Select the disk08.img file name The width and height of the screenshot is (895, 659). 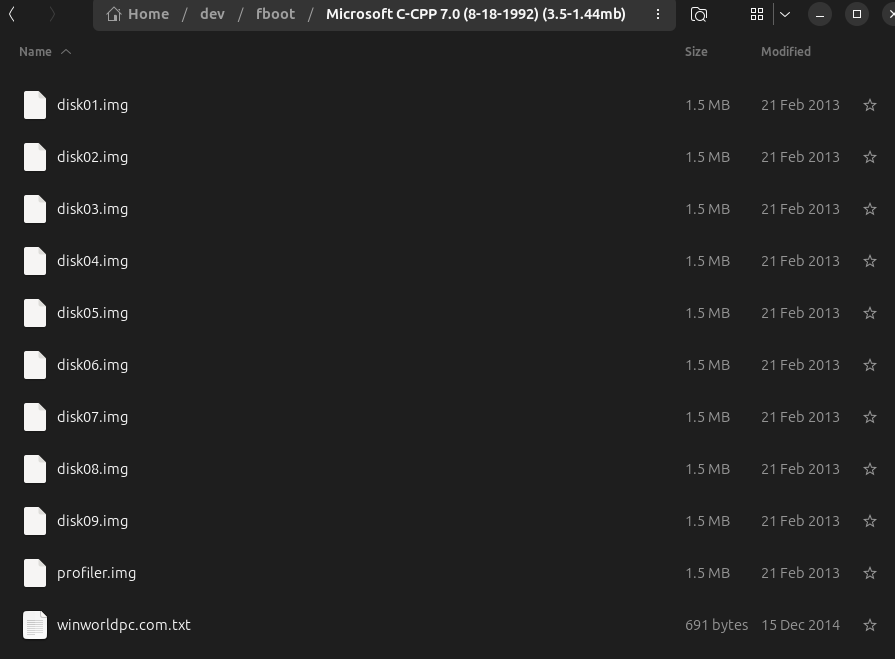pyautogui.click(x=92, y=469)
